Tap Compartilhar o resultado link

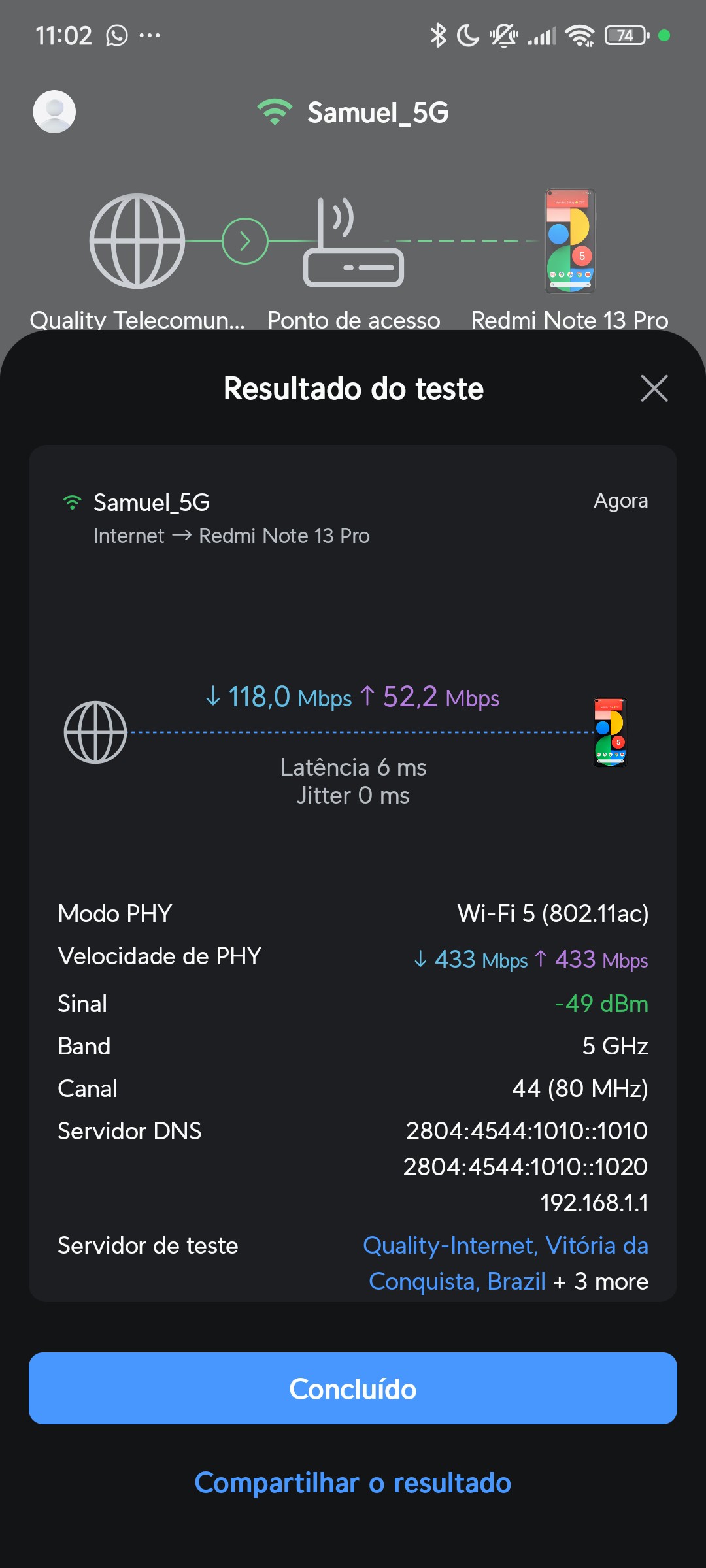tap(353, 1483)
